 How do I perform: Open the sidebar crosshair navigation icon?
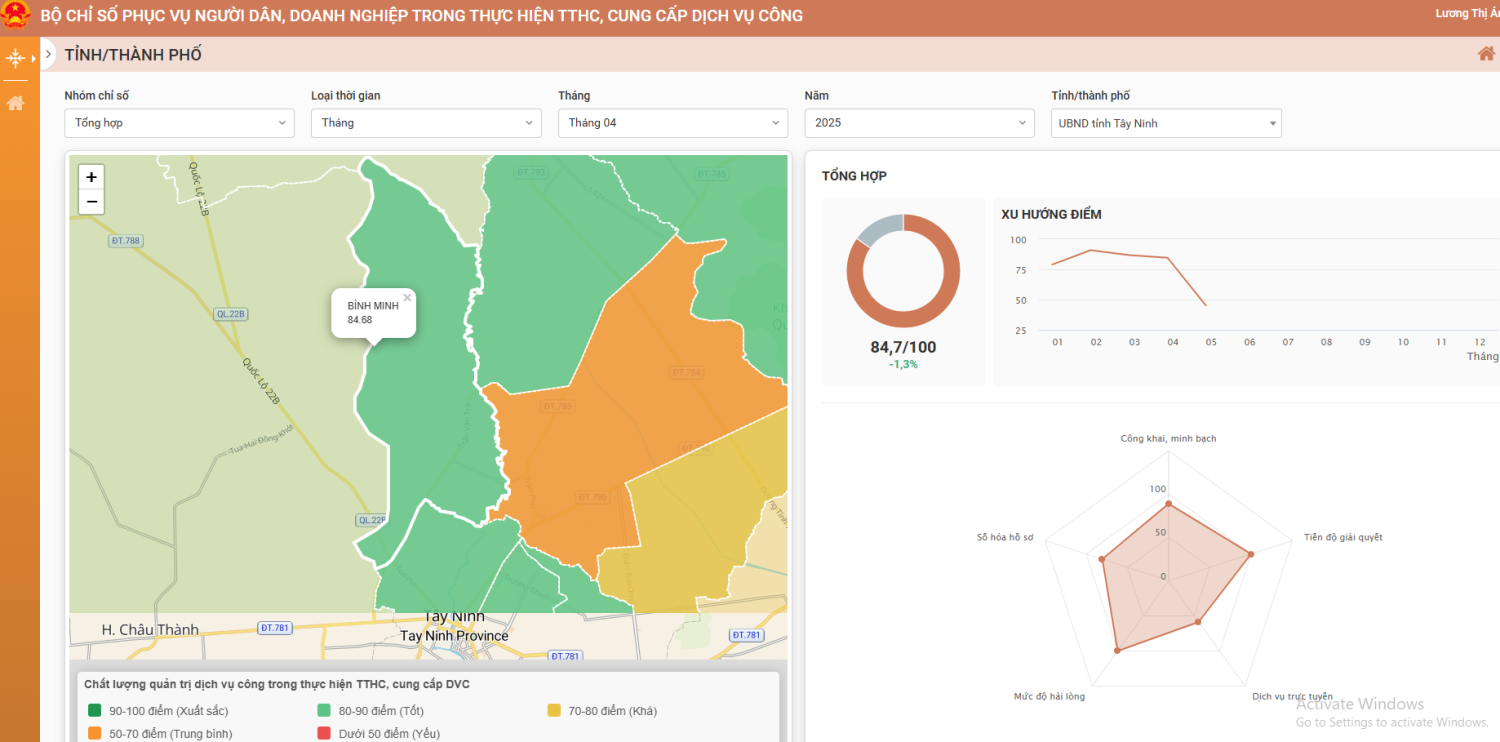pos(15,59)
